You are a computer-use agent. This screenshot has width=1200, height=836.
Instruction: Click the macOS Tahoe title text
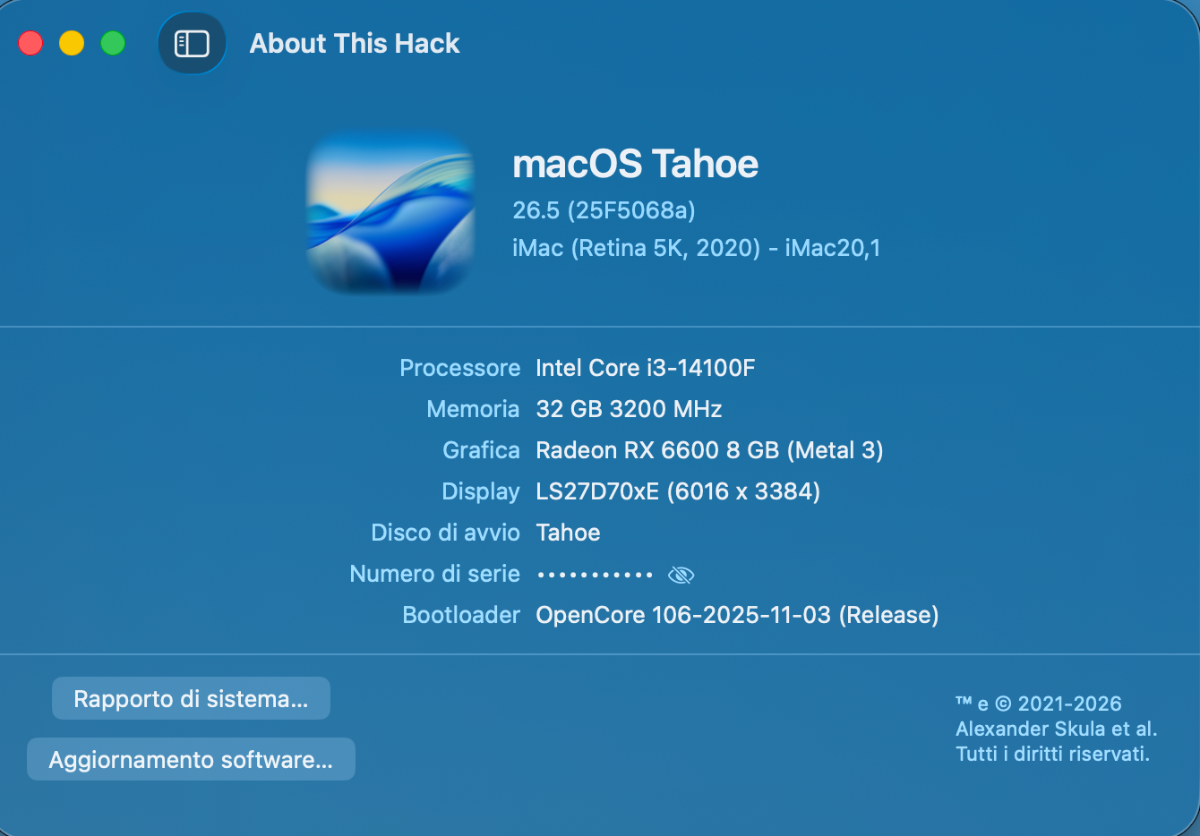635,164
